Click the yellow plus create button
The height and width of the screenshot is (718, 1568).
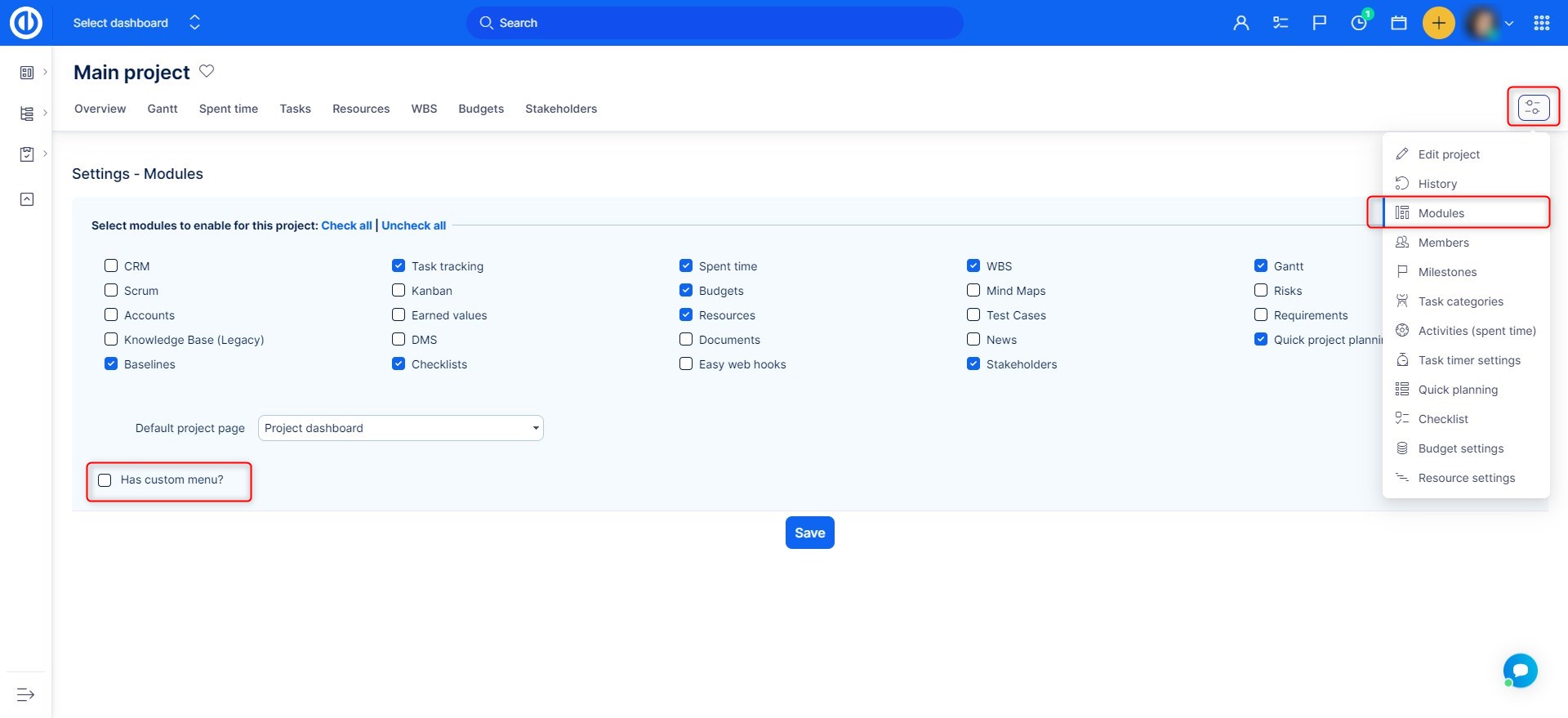tap(1438, 23)
